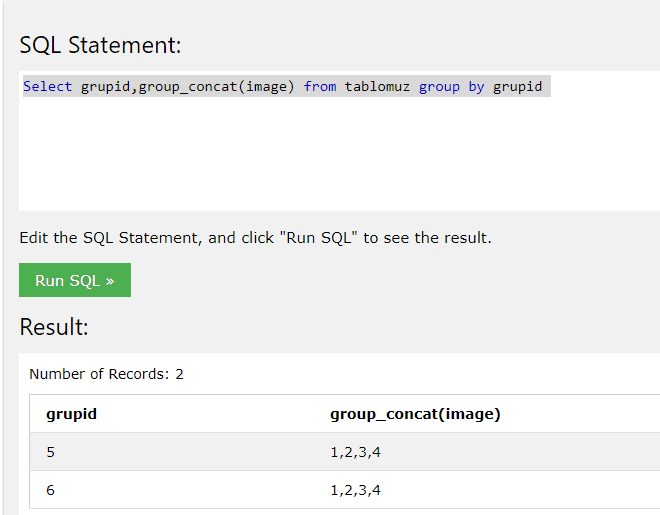Click the blue group keyword in query

coord(439,87)
